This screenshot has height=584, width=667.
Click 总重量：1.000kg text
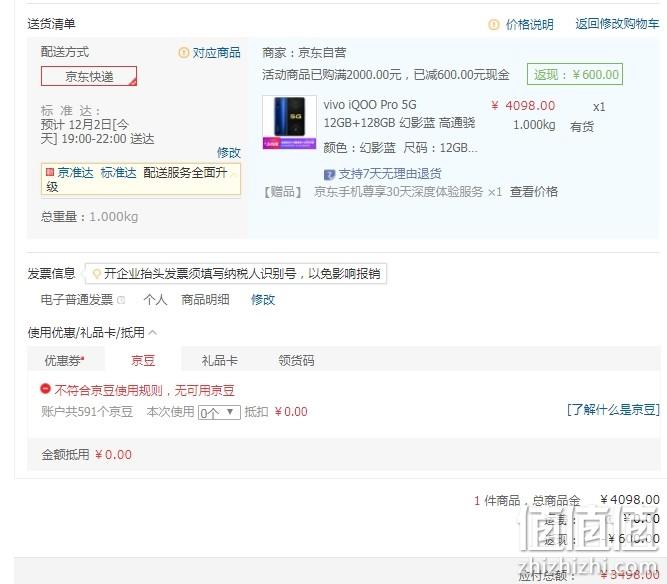tap(89, 217)
